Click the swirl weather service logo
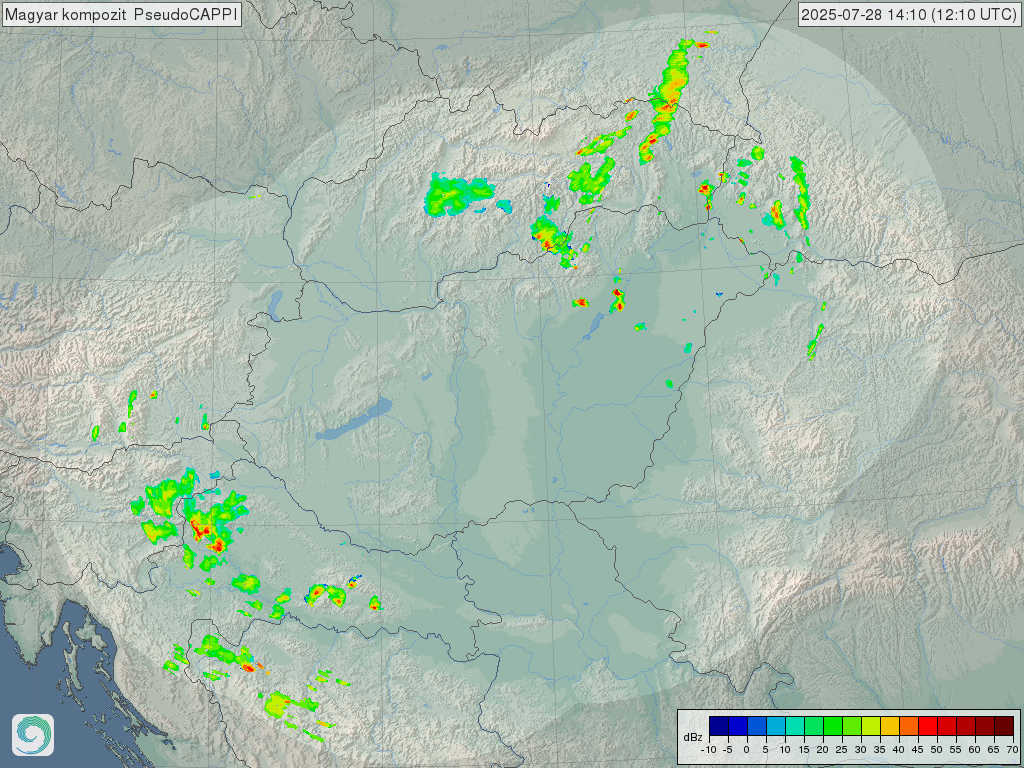This screenshot has width=1024, height=768. coord(33,735)
